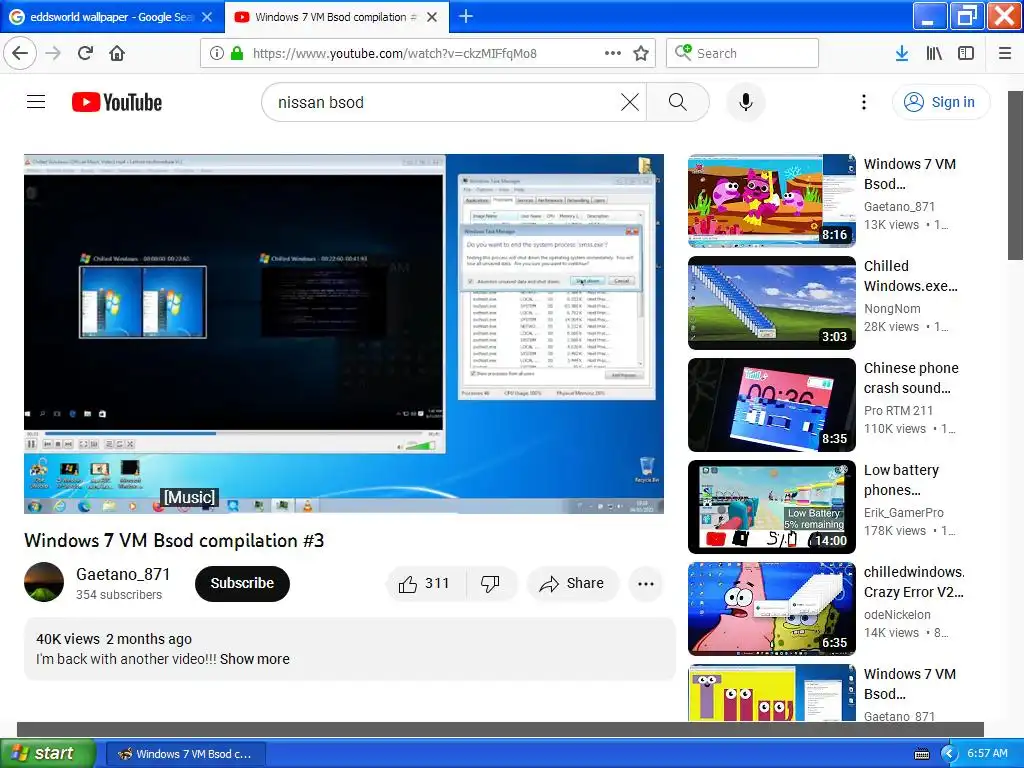
Task: Go to YouTube home via logo
Action: coord(117,102)
